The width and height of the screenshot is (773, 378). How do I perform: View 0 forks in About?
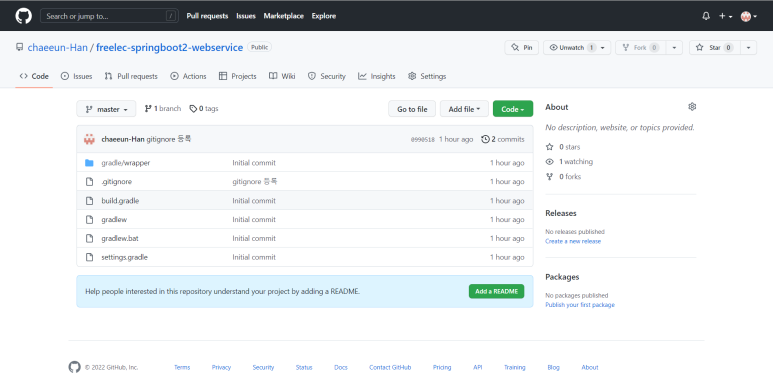(563, 176)
